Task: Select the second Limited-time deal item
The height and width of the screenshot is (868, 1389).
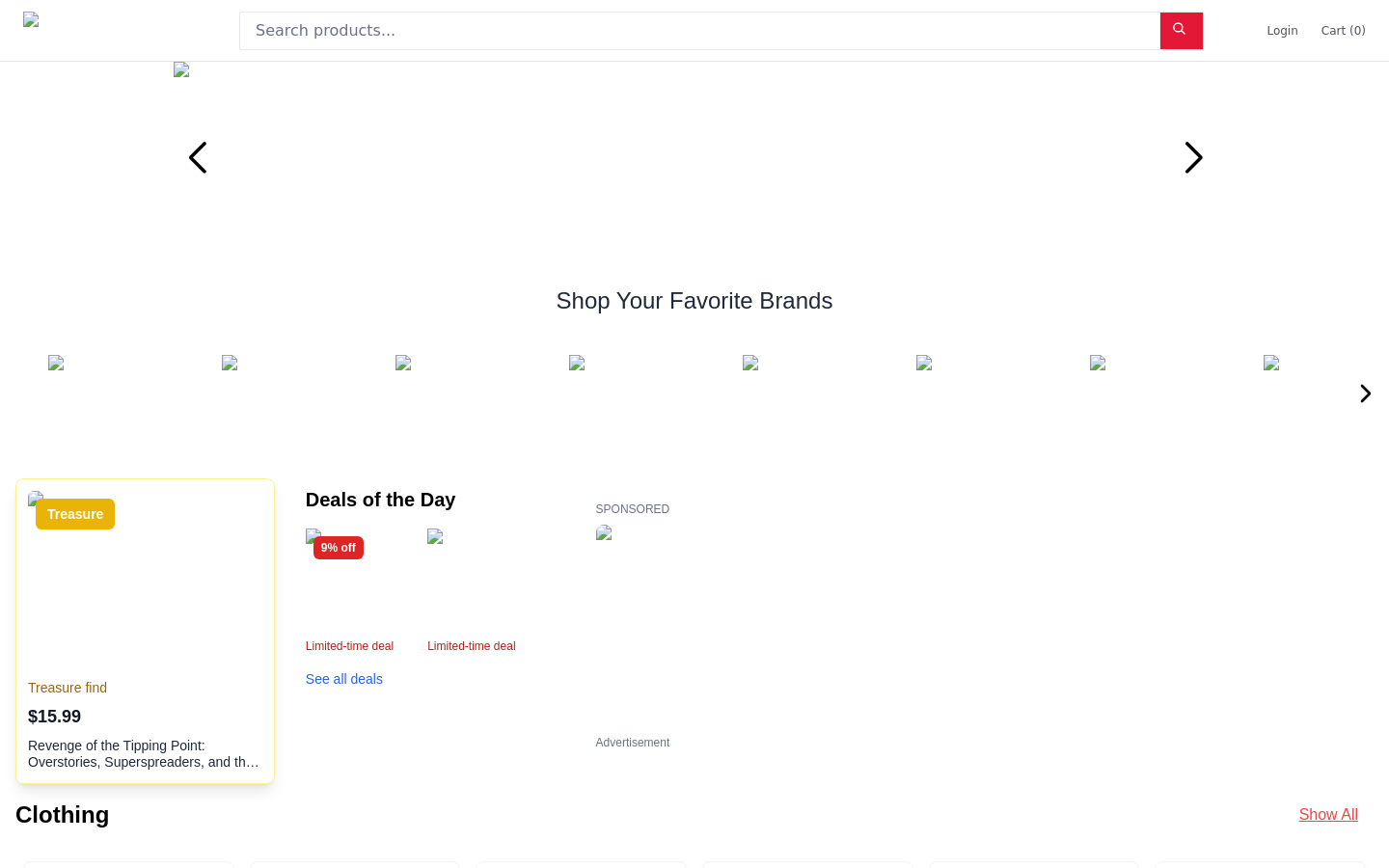Action: click(x=472, y=646)
